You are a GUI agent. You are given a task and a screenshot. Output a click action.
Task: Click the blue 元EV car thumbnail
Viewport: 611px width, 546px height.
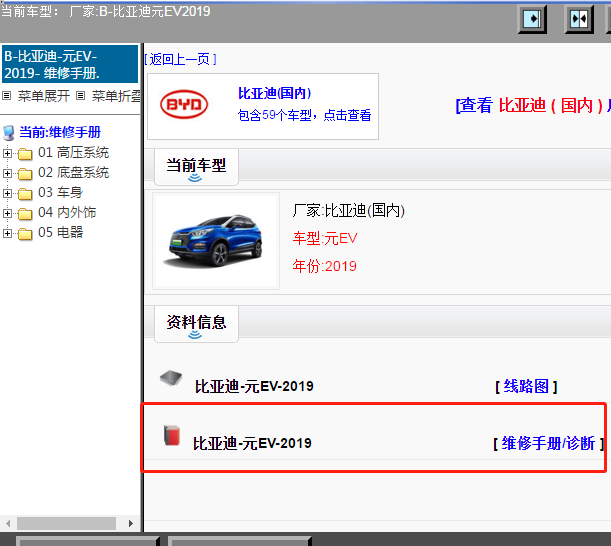[216, 241]
